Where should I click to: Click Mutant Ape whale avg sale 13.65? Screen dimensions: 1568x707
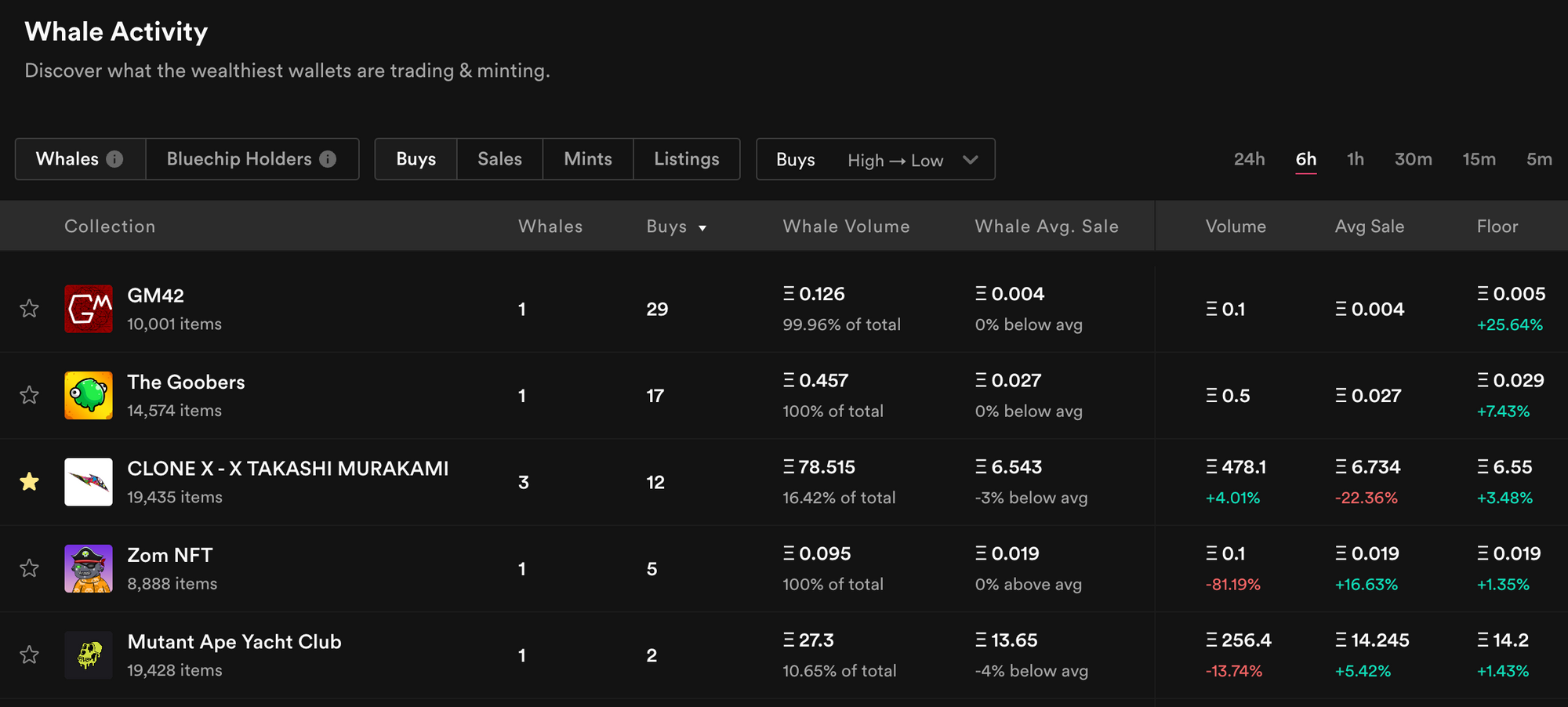tap(1006, 640)
